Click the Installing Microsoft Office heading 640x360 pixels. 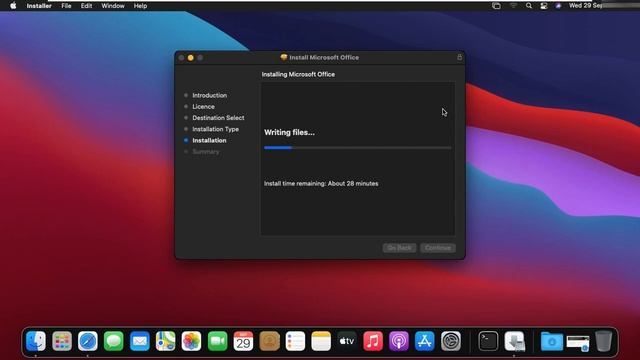click(298, 74)
